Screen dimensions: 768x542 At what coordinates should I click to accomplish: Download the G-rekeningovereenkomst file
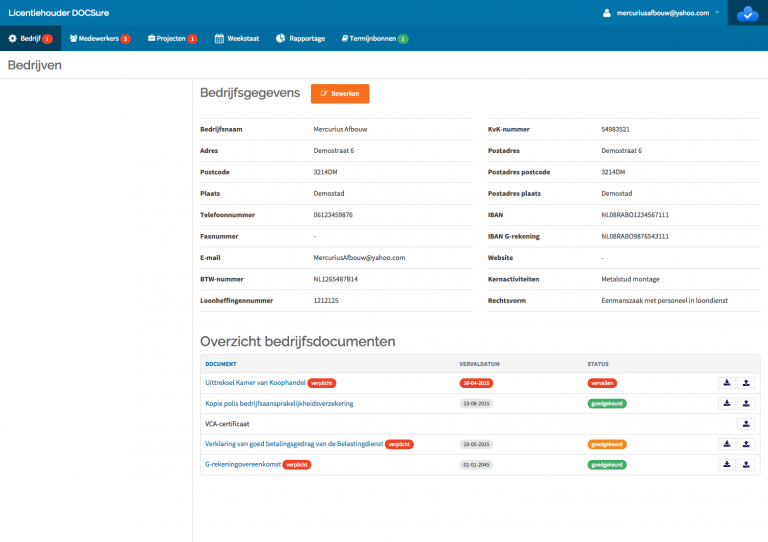click(727, 464)
